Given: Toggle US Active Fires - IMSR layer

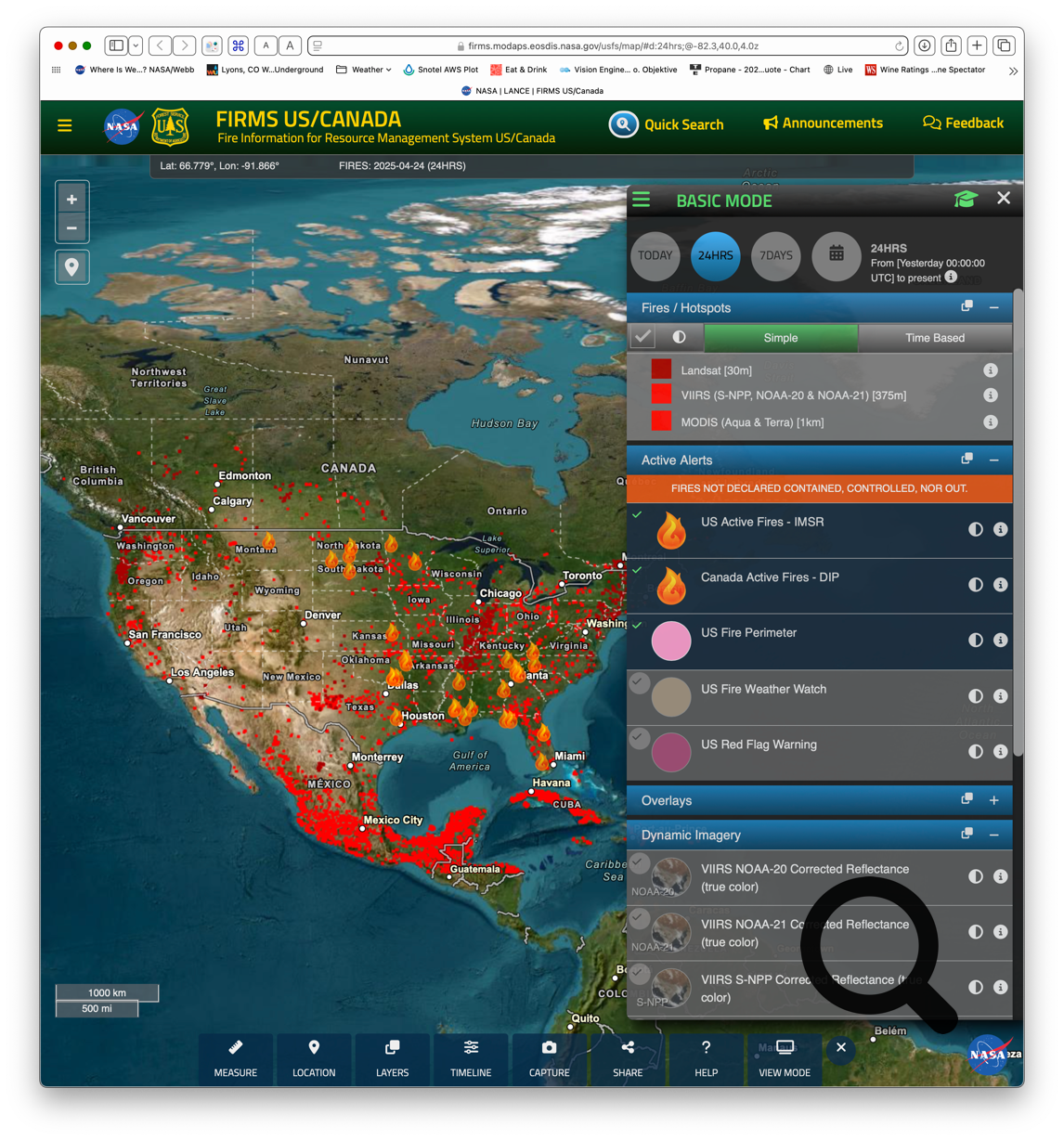Looking at the screenshot, I should [x=637, y=514].
